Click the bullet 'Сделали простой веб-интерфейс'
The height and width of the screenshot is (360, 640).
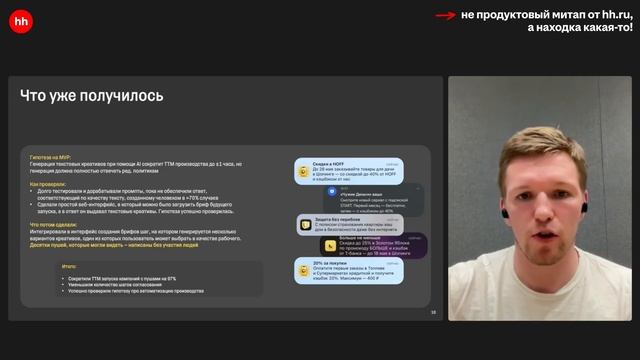click(x=136, y=208)
